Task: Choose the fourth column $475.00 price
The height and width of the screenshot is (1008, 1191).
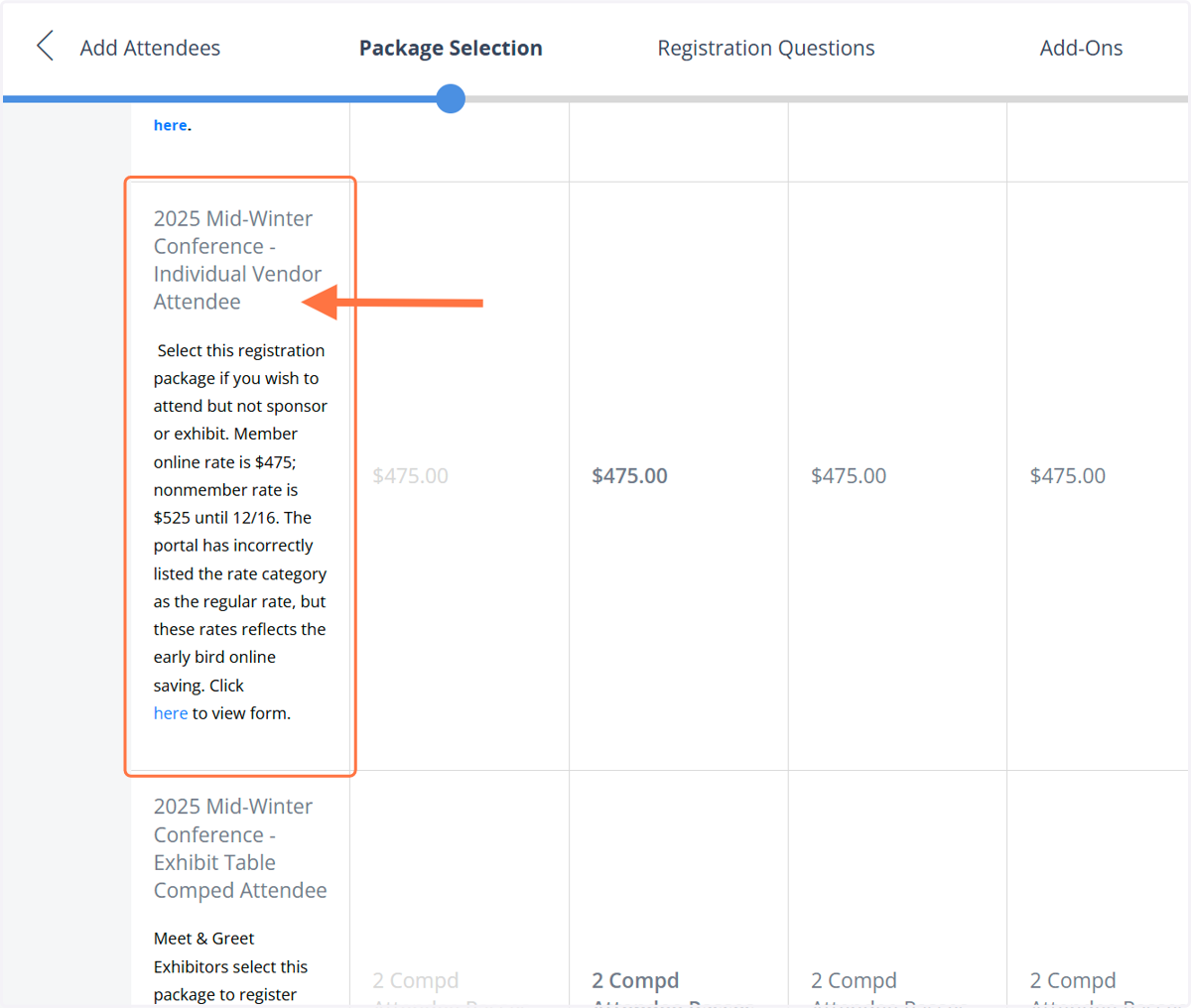Action: tap(1068, 476)
